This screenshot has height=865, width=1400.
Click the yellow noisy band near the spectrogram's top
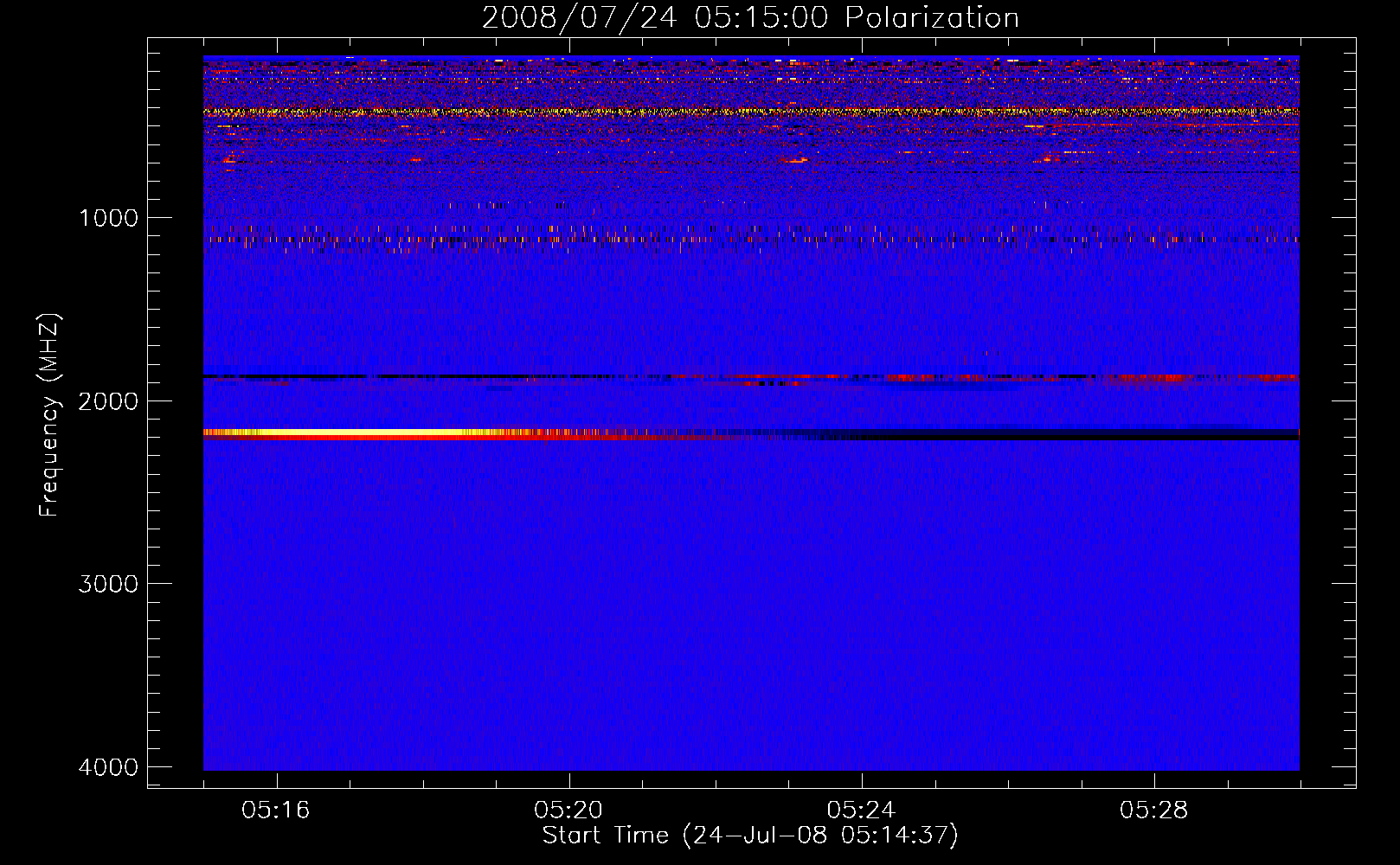click(751, 112)
